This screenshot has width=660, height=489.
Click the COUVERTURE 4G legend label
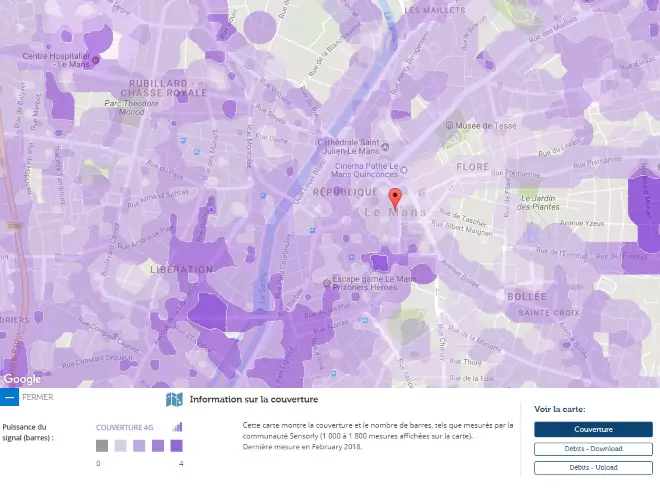pyautogui.click(x=125, y=428)
